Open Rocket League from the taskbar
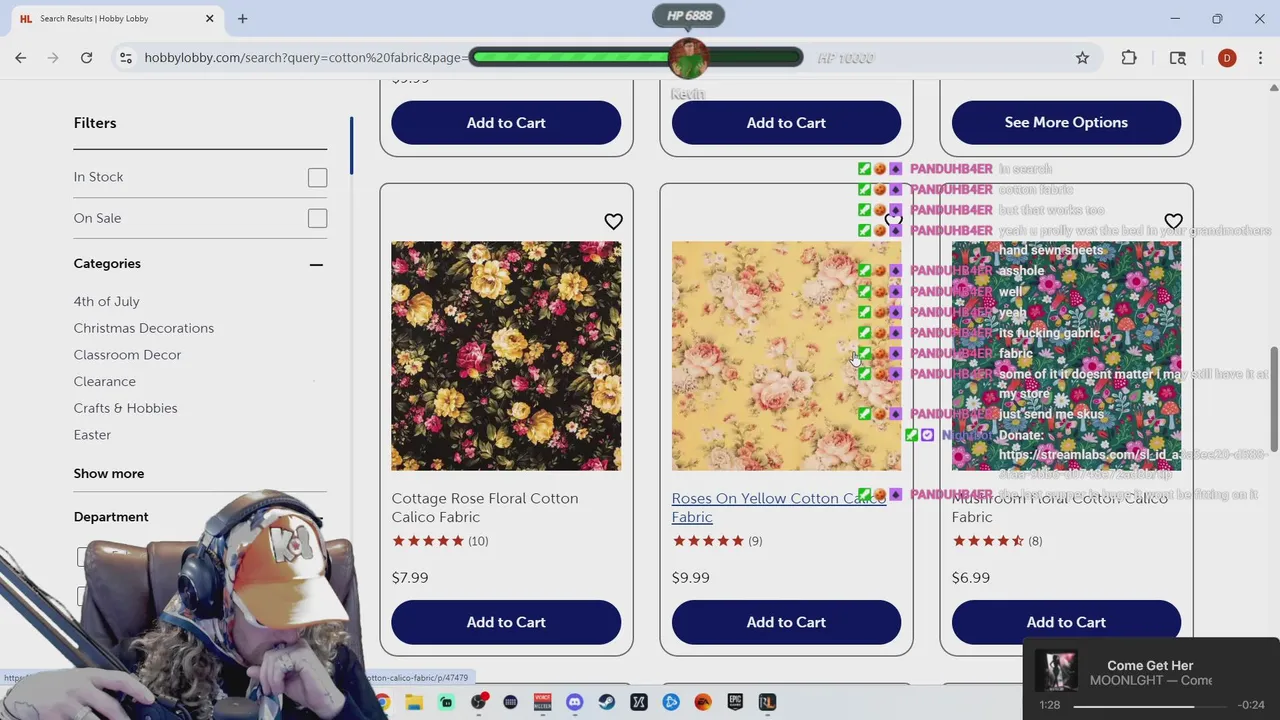This screenshot has width=1280, height=720. point(767,702)
